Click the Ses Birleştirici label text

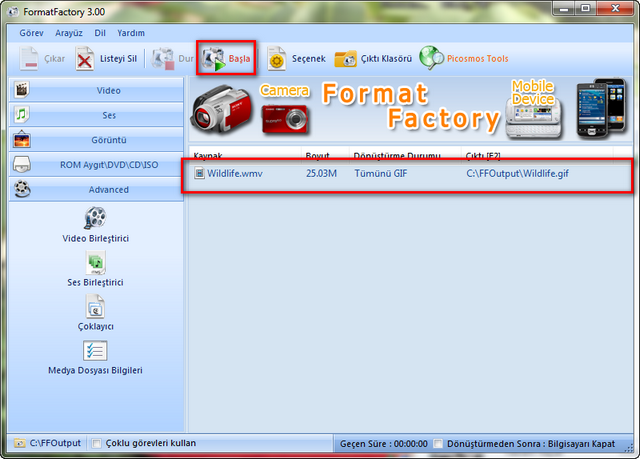coord(96,282)
